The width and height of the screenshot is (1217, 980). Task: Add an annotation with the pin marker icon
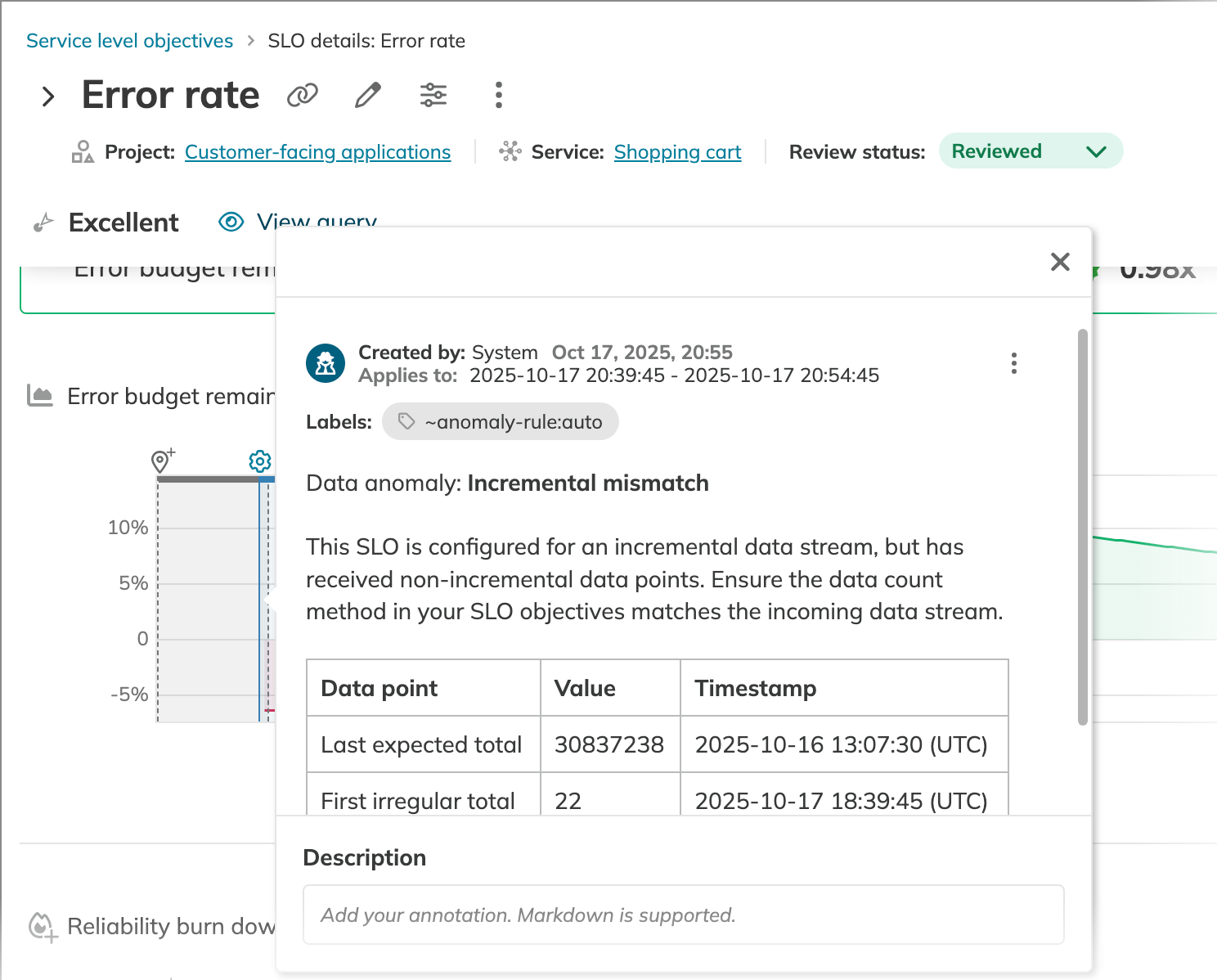(x=162, y=461)
